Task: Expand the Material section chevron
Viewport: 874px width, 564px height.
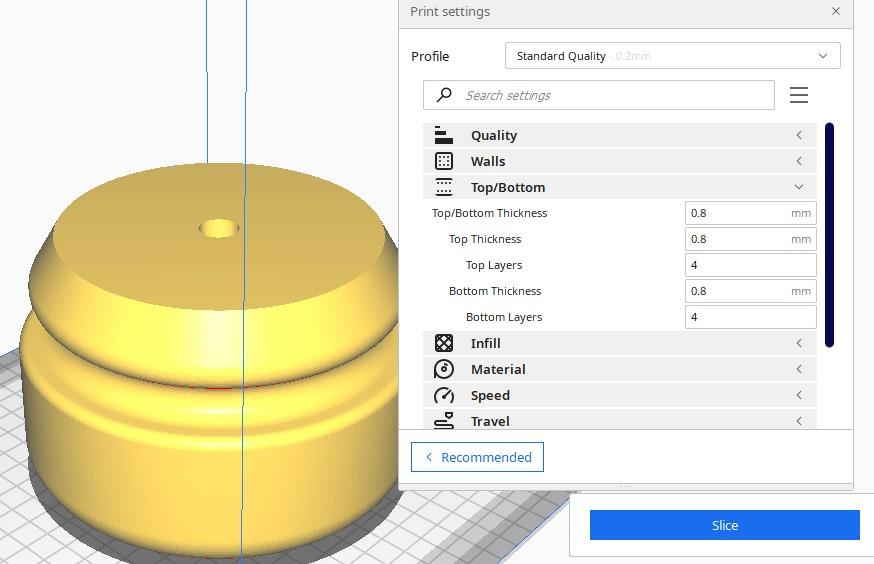Action: (x=799, y=369)
